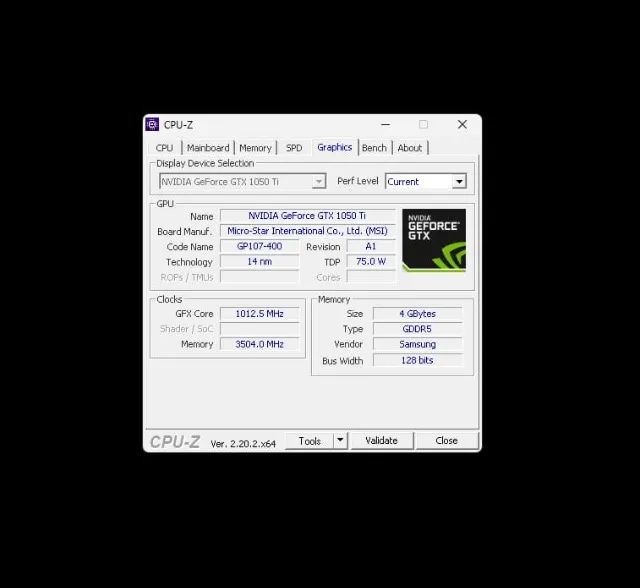Viewport: 640px width, 588px height.
Task: Expand the Perf Level Current dropdown
Action: tap(426, 182)
